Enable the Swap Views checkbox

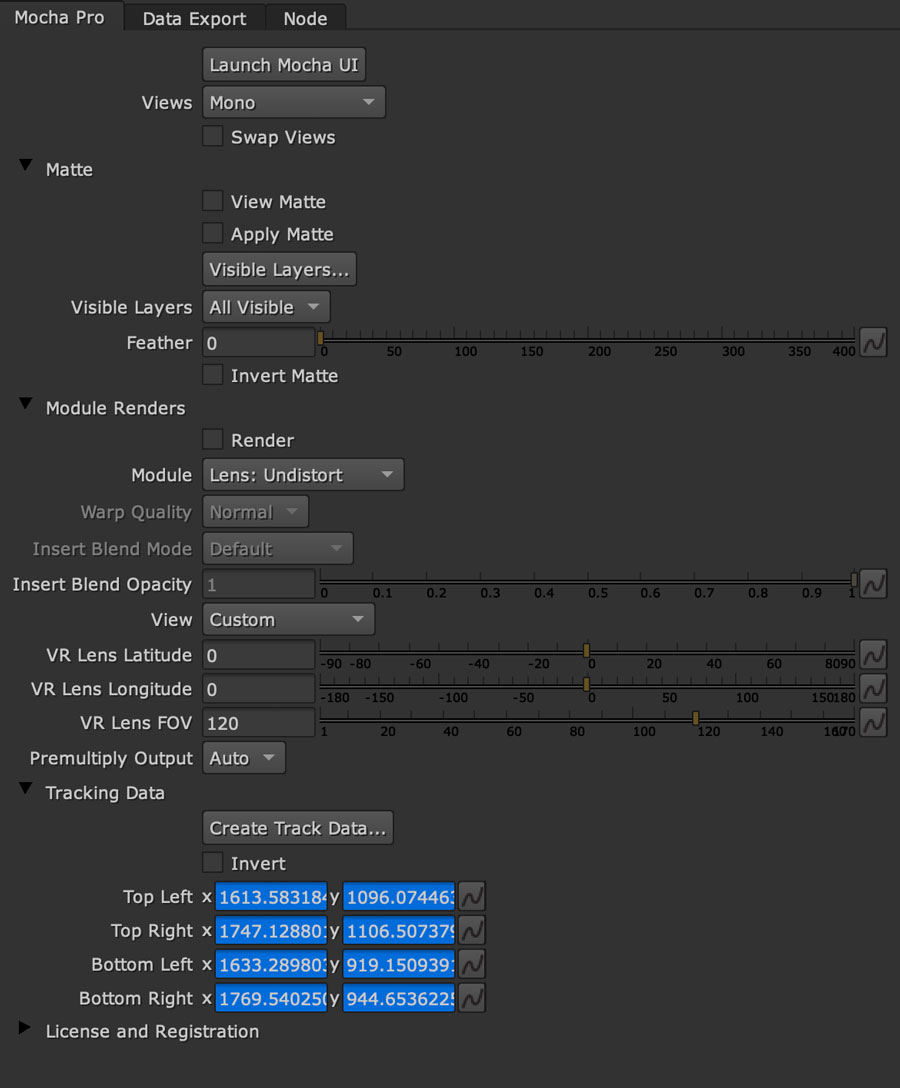pyautogui.click(x=212, y=136)
